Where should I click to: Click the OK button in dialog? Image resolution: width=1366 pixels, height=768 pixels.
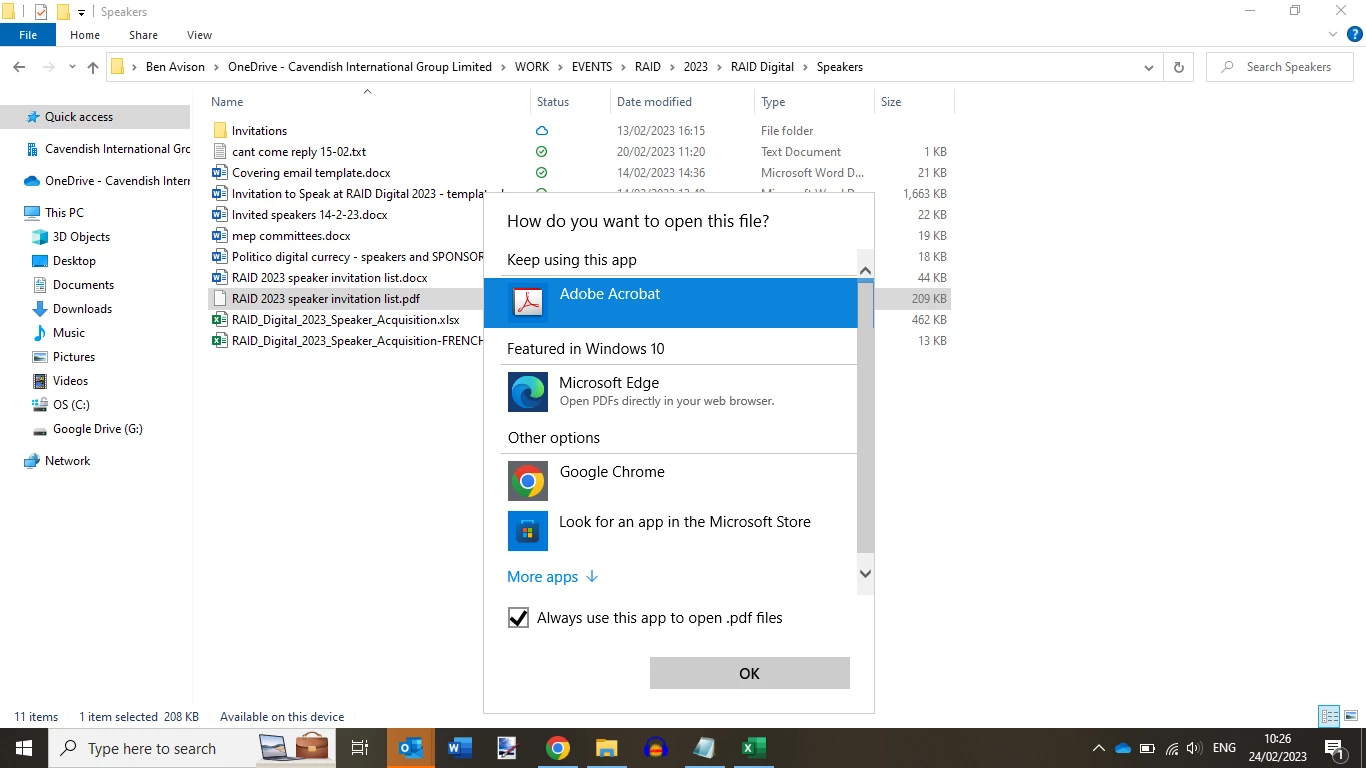point(749,673)
